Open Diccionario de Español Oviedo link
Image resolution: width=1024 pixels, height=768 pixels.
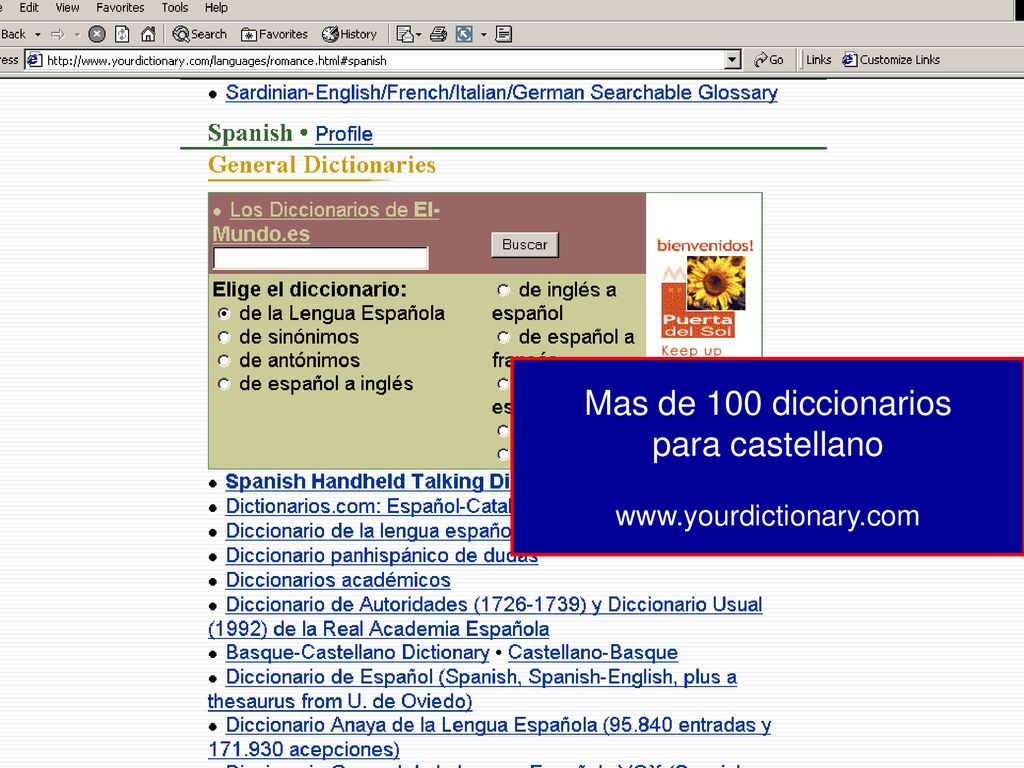(x=472, y=689)
